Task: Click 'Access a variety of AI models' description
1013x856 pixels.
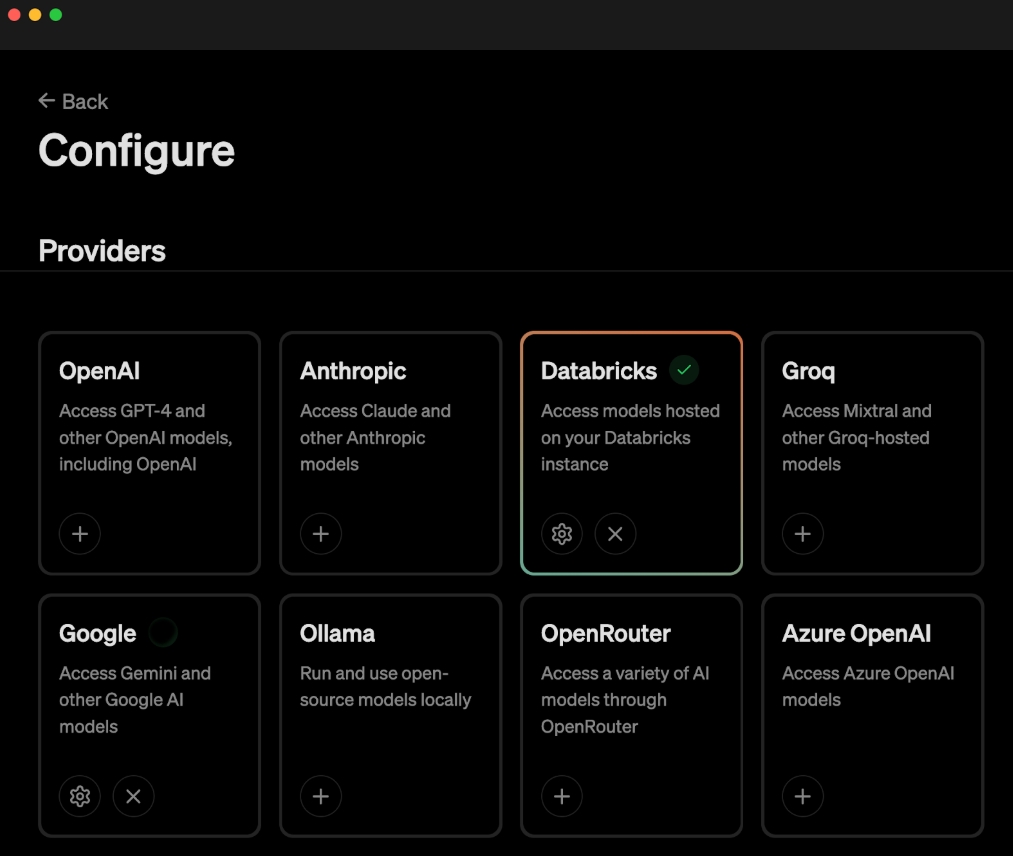Action: click(x=625, y=700)
